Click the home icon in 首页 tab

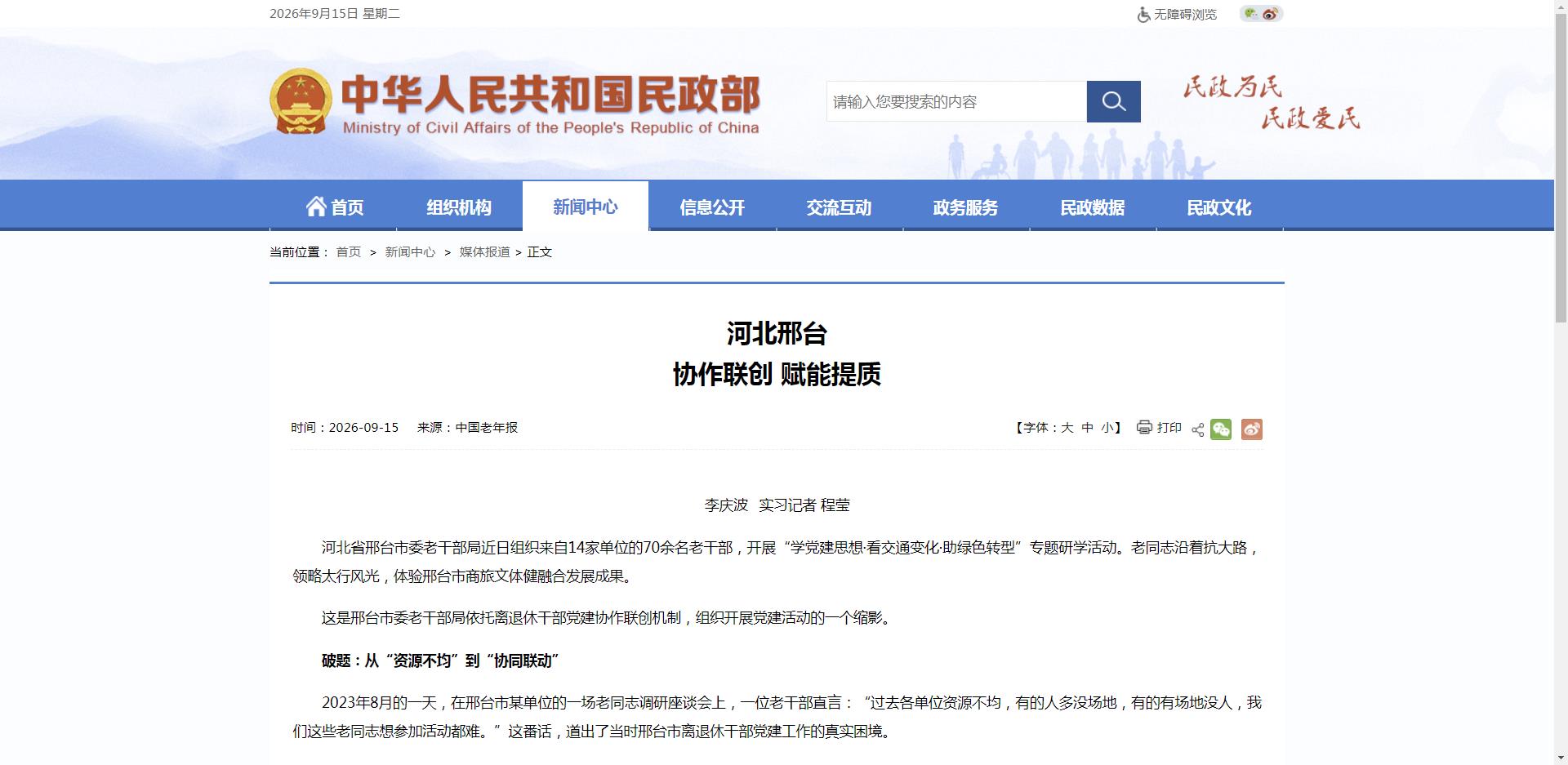tap(316, 206)
